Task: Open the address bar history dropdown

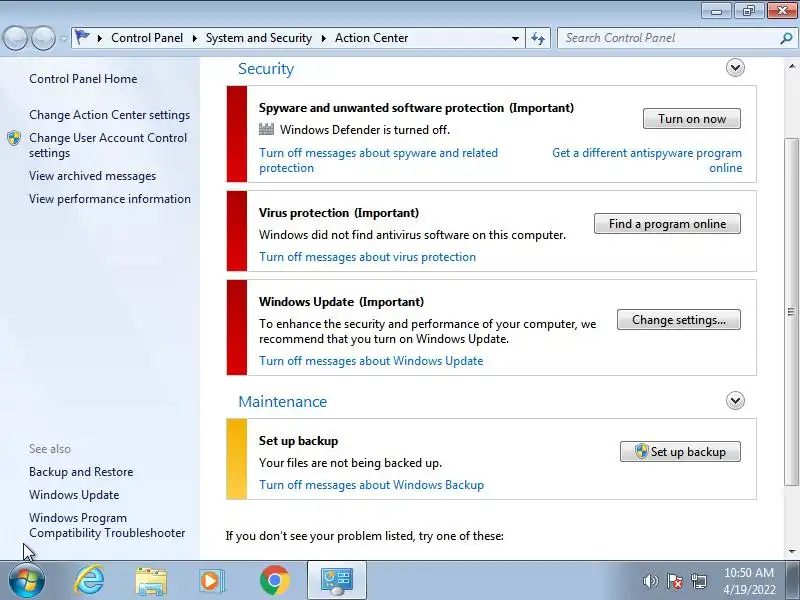Action: point(515,38)
